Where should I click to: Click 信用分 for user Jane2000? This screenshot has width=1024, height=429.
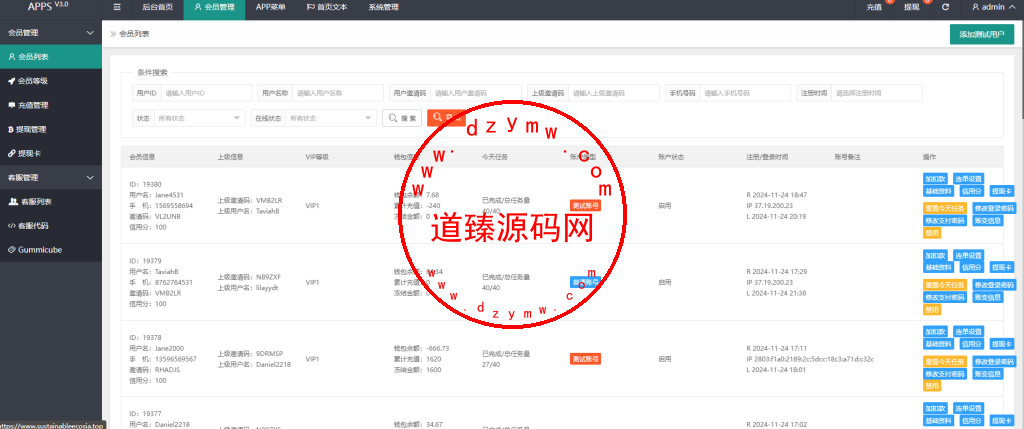coord(971,344)
